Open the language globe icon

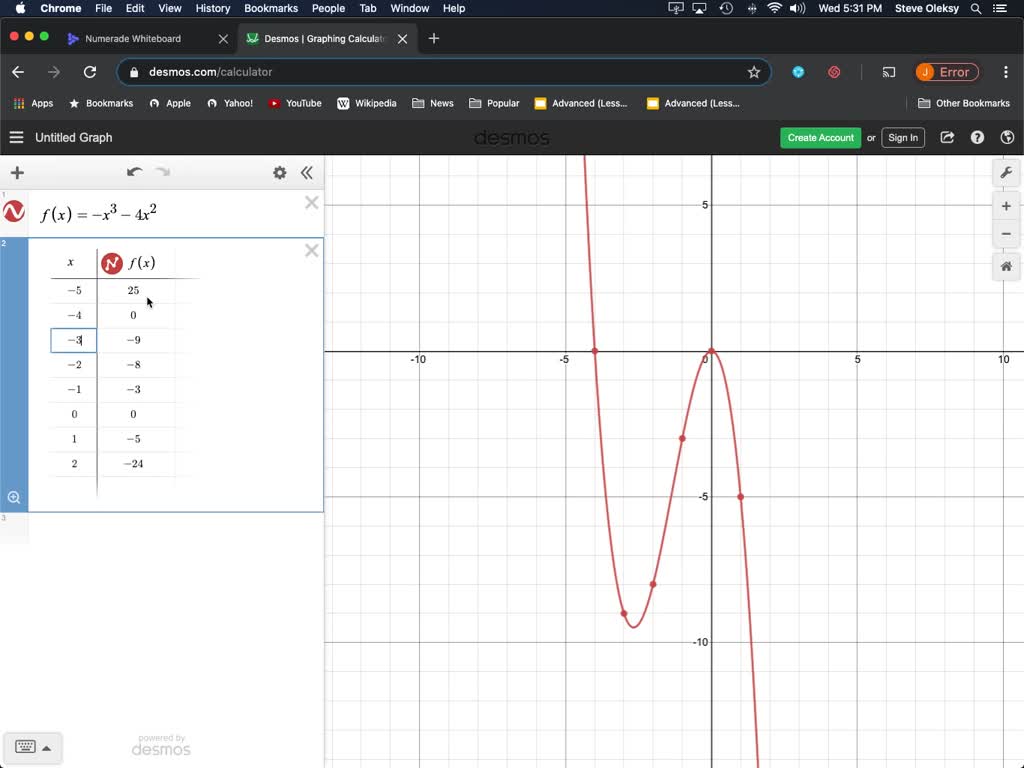click(1008, 137)
